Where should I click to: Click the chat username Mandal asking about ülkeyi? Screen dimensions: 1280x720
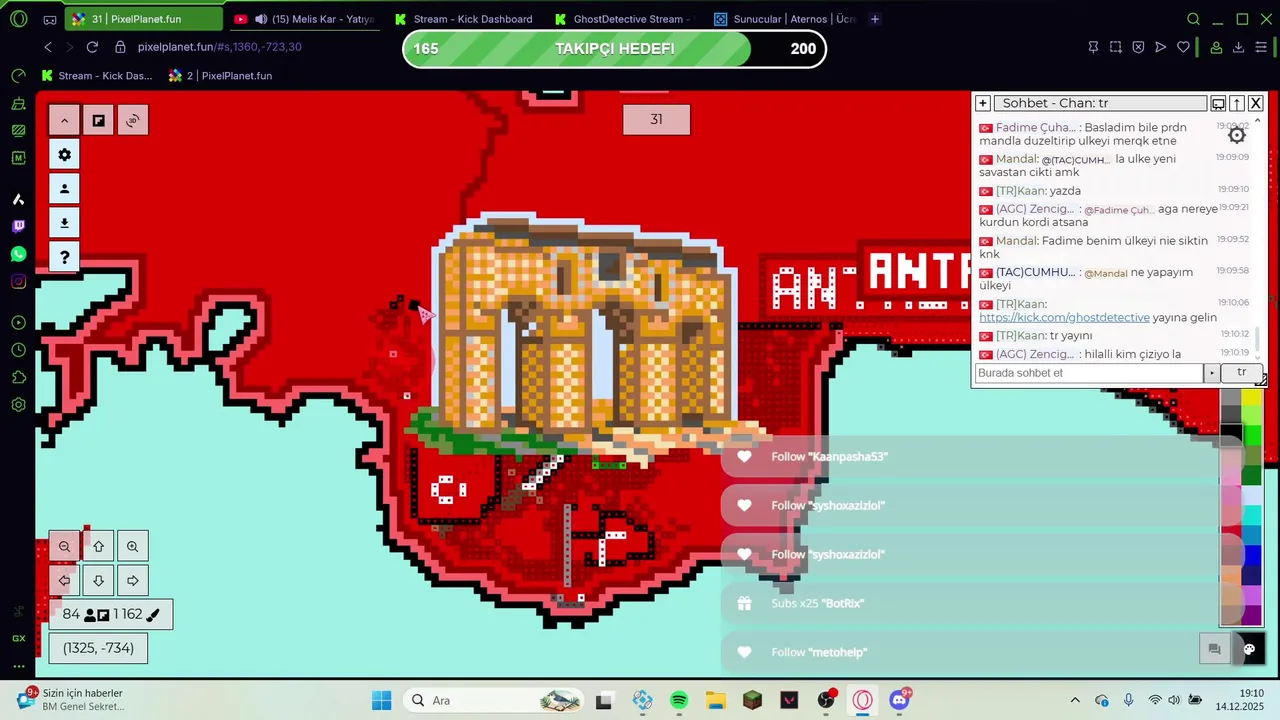1016,241
